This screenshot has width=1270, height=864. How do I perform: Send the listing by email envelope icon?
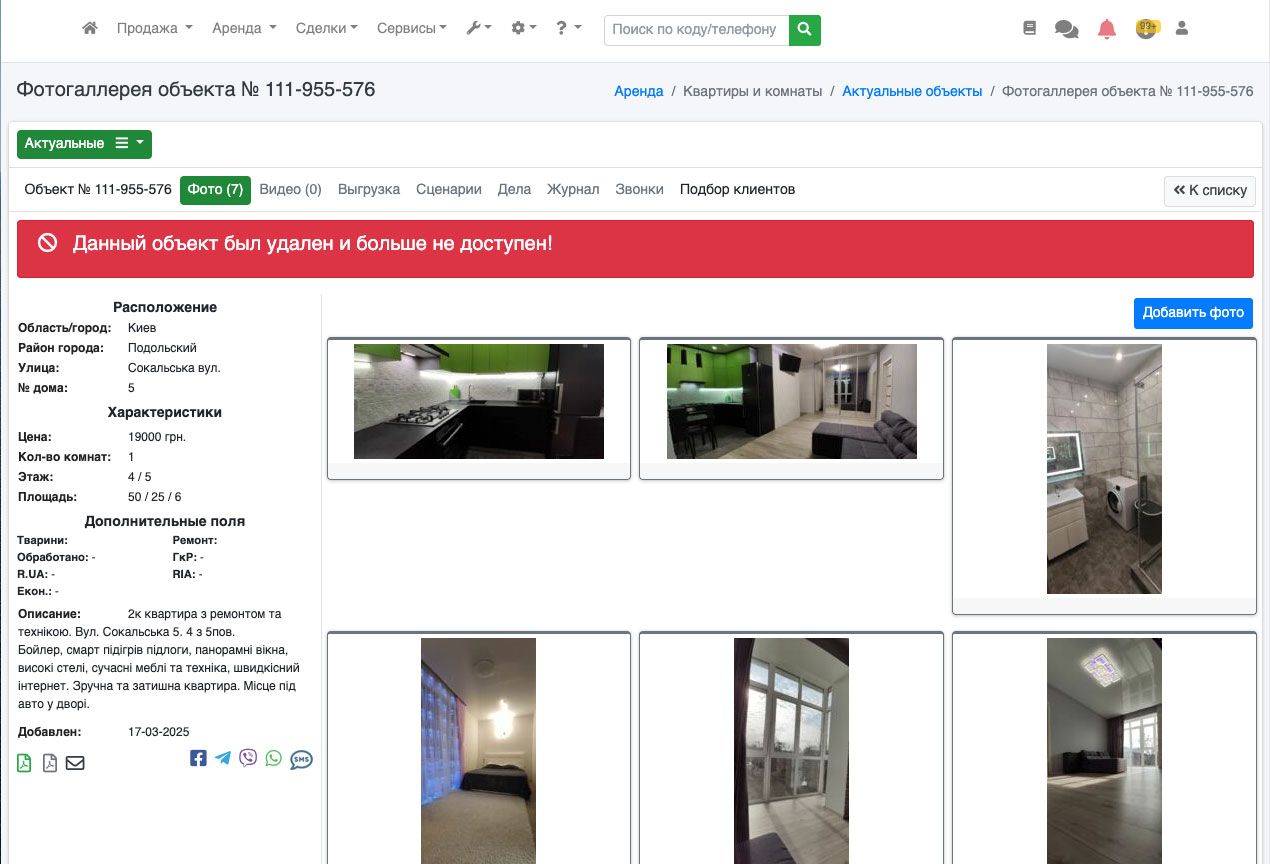click(75, 763)
